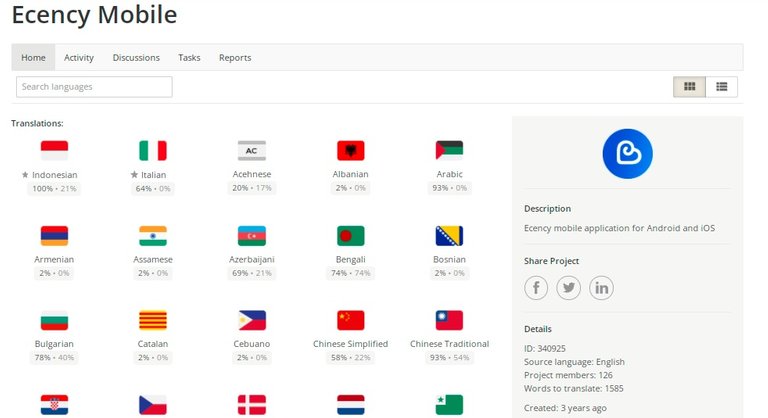The image size is (768, 418).
Task: Open the Cebuano translation link
Action: (x=252, y=344)
